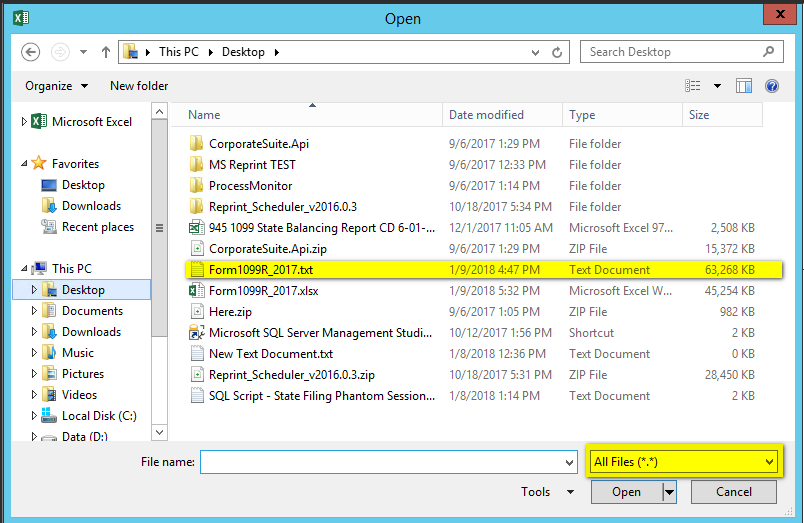The height and width of the screenshot is (523, 804).
Task: Click the Back navigation arrow
Action: coord(31,52)
